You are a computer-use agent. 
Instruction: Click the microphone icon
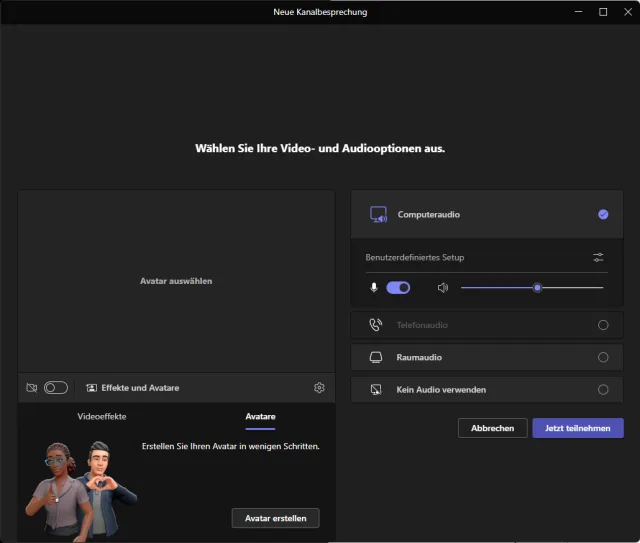click(374, 288)
